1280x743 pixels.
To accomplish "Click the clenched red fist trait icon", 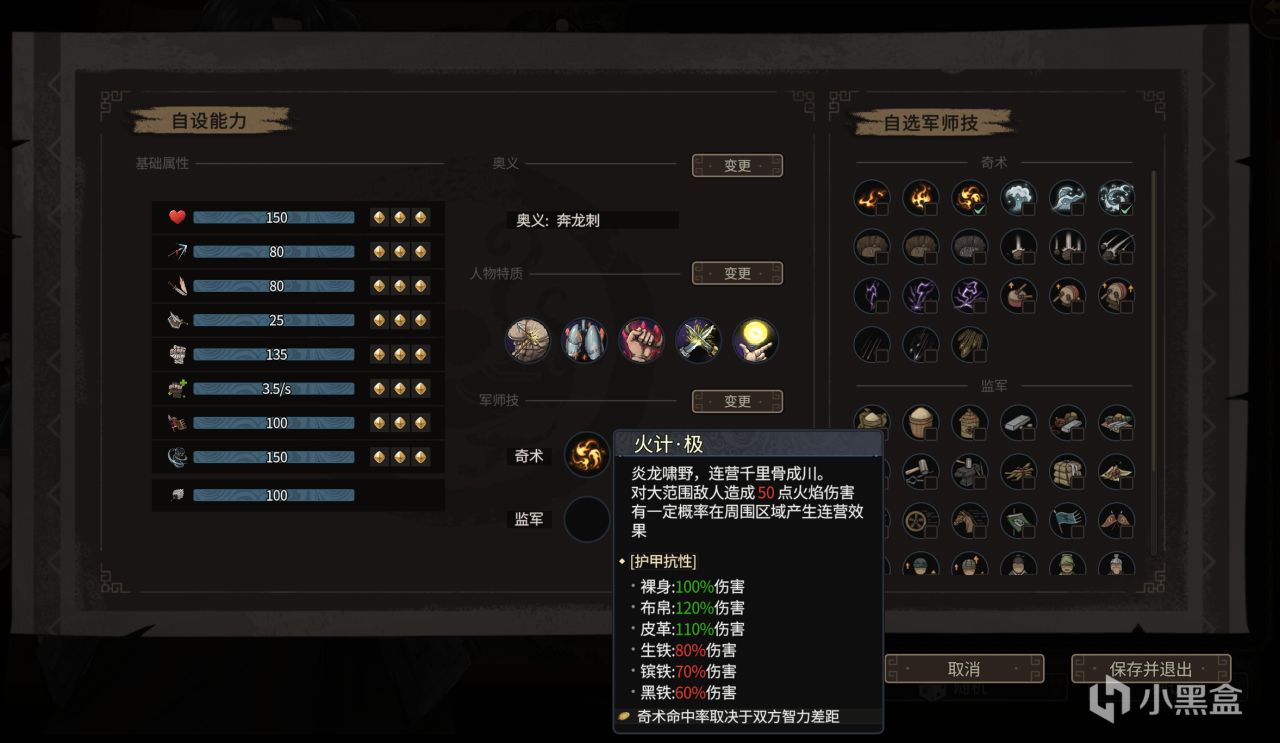I will point(641,341).
